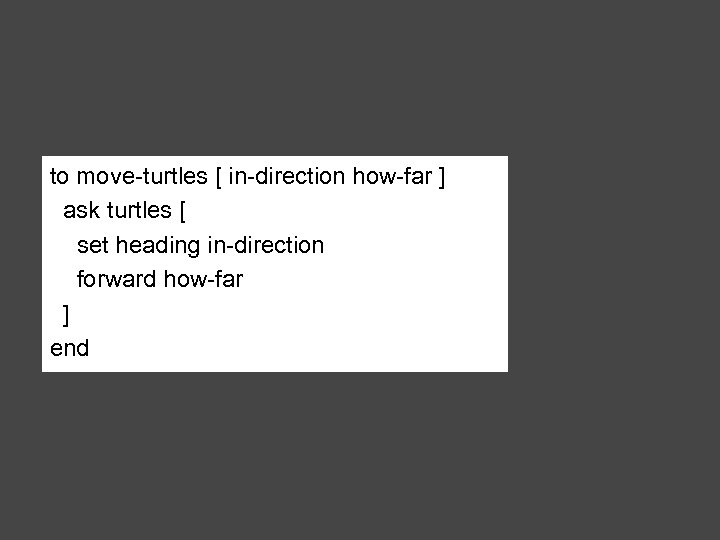Click the lone closing bracket above "end"

(66, 315)
